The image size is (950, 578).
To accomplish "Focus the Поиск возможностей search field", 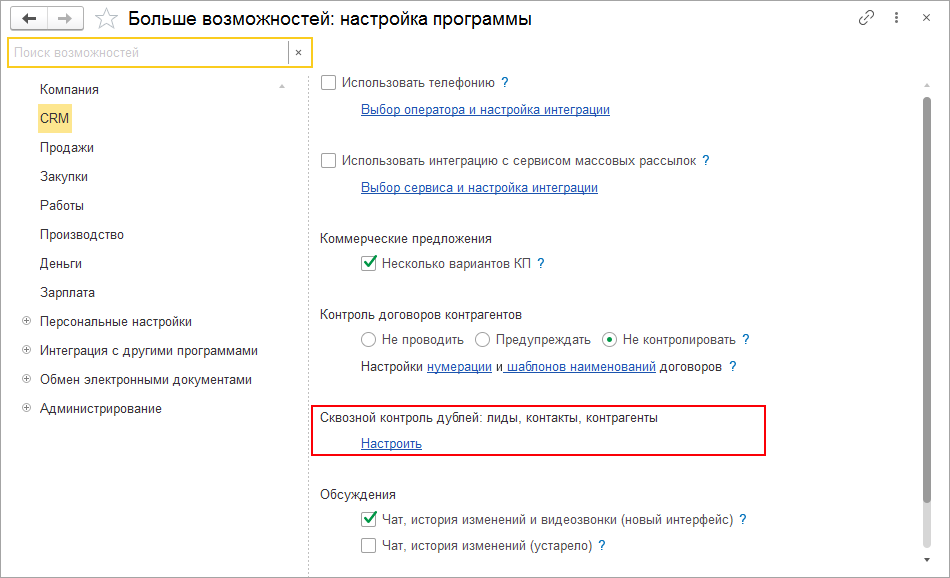I will [148, 52].
